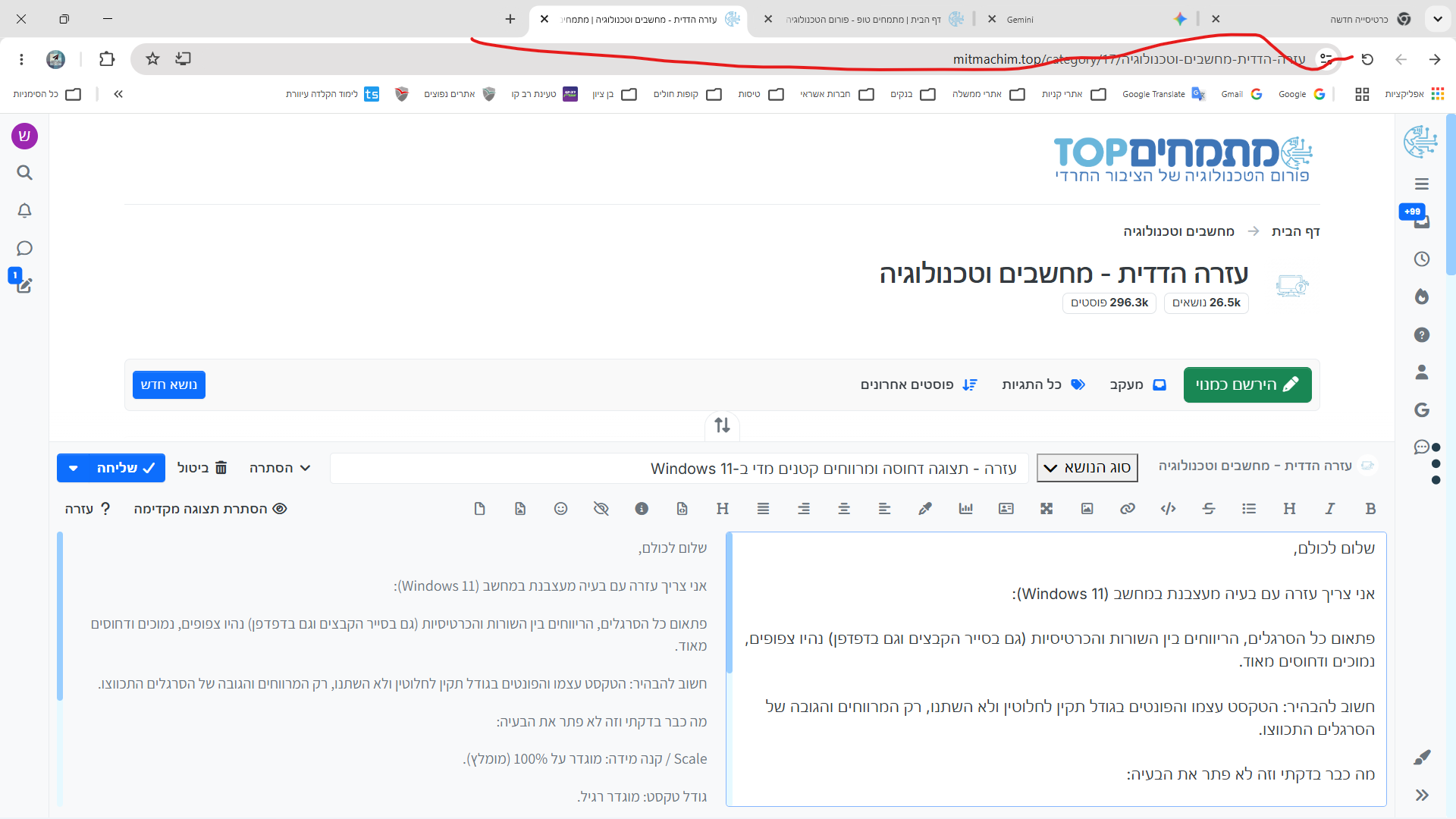Expand hidden bookmarks with the double chevron

[x=118, y=94]
